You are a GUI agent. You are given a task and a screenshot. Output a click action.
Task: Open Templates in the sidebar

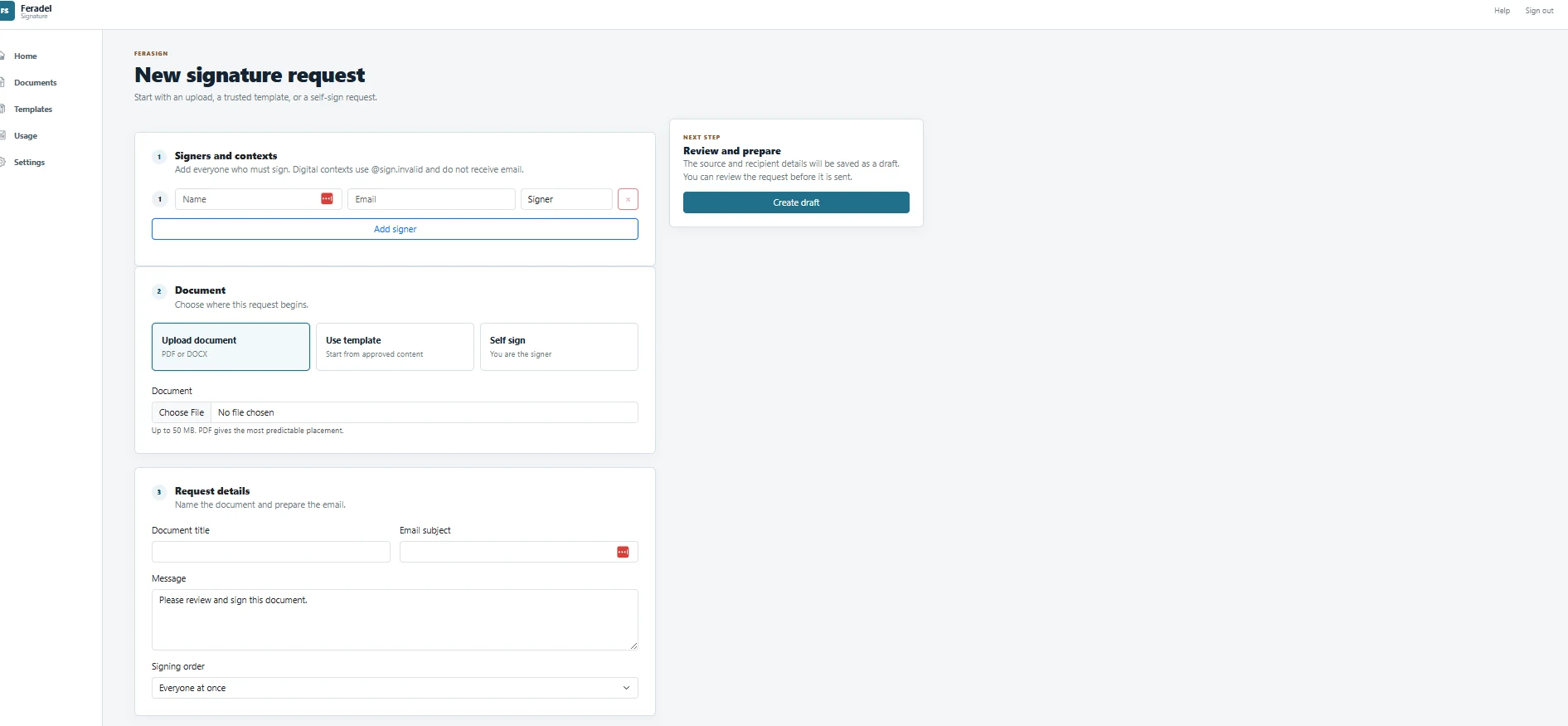[32, 110]
